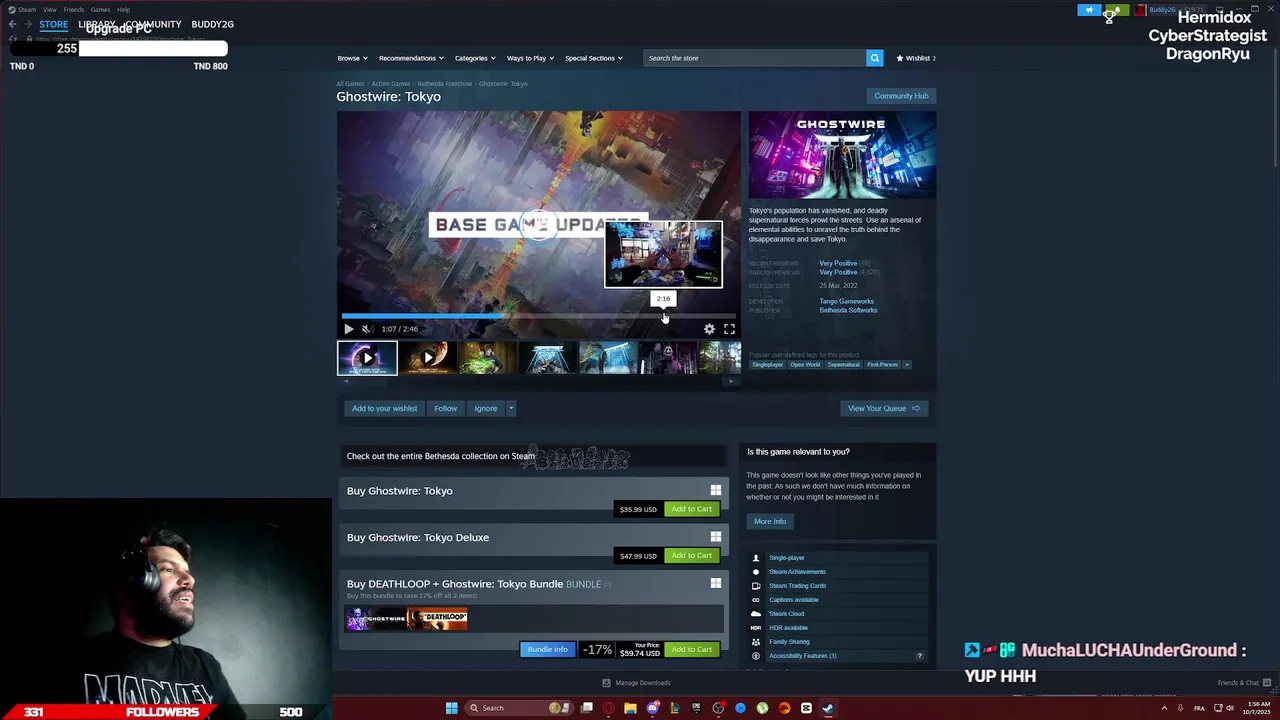Screen dimensions: 1280x720
Task: Open the Help menu
Action: tap(123, 9)
